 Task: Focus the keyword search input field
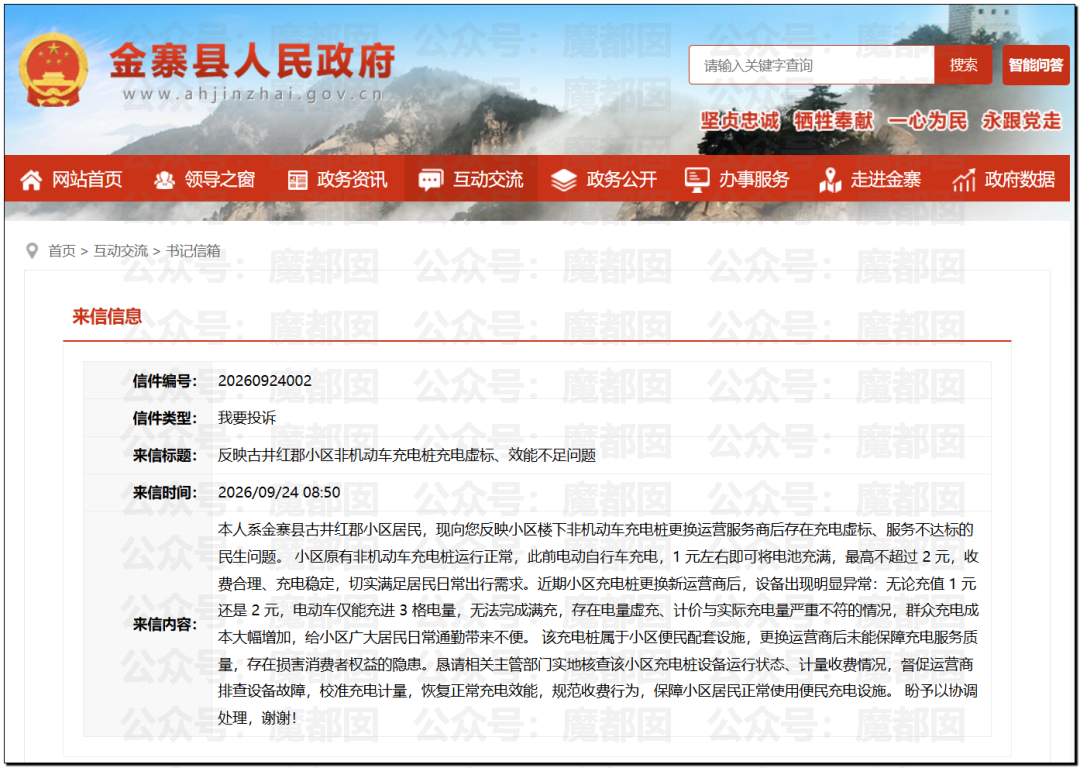pos(812,65)
